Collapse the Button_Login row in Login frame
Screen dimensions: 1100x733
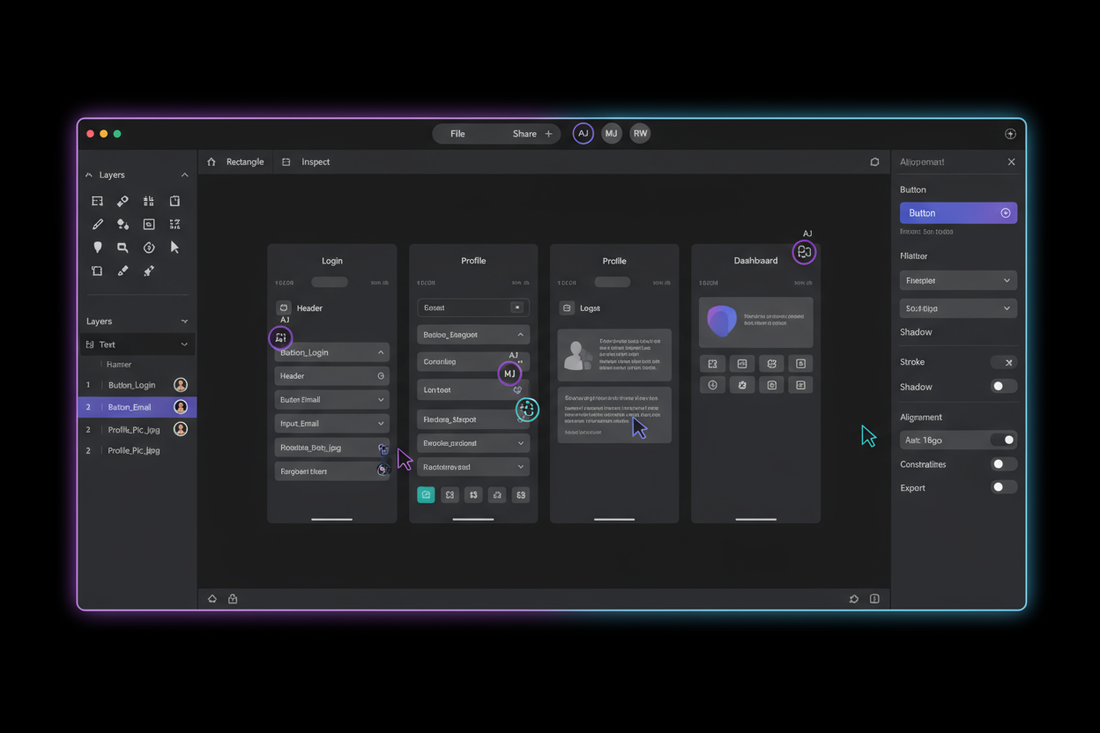coord(380,353)
